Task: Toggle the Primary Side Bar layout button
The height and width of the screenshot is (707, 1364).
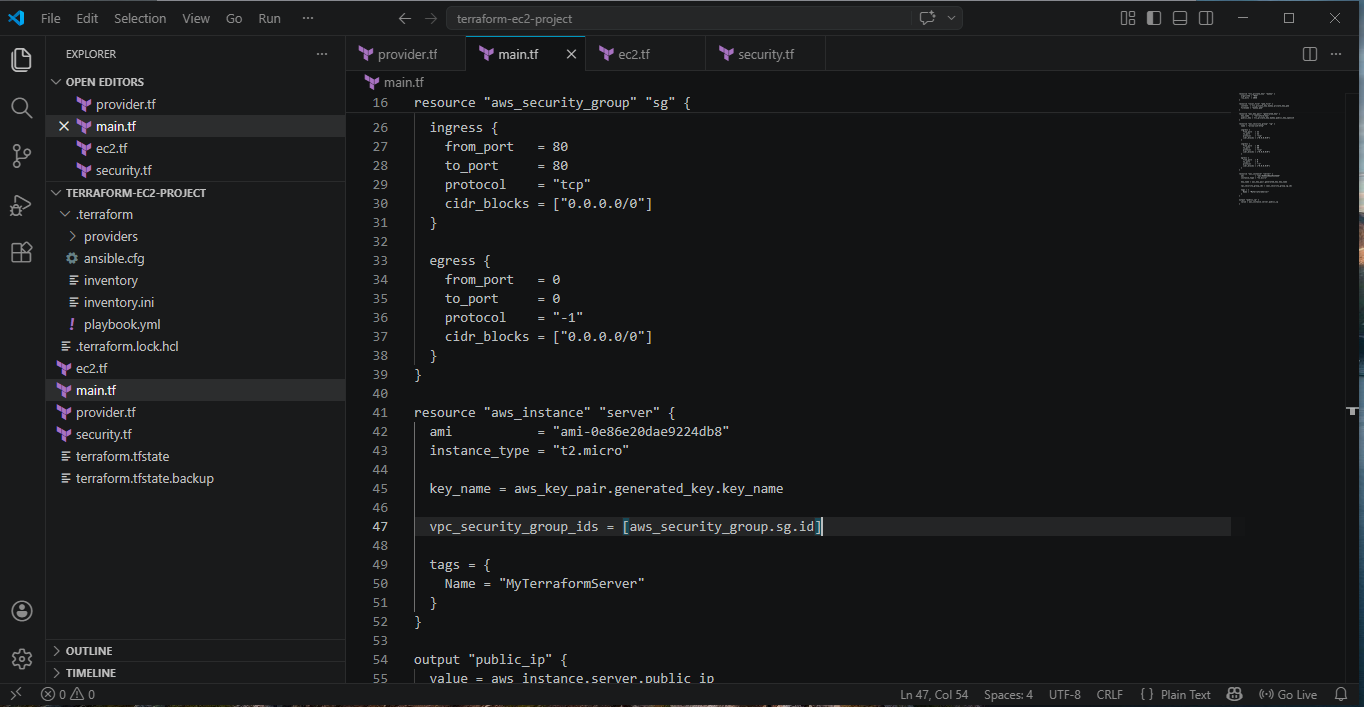Action: [x=1154, y=18]
